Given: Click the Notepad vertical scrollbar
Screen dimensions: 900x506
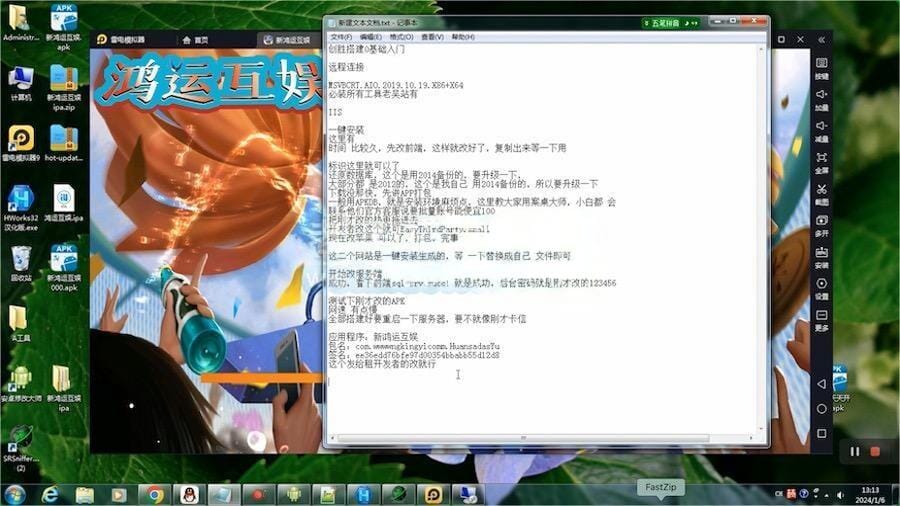Looking at the screenshot, I should pyautogui.click(x=762, y=239).
